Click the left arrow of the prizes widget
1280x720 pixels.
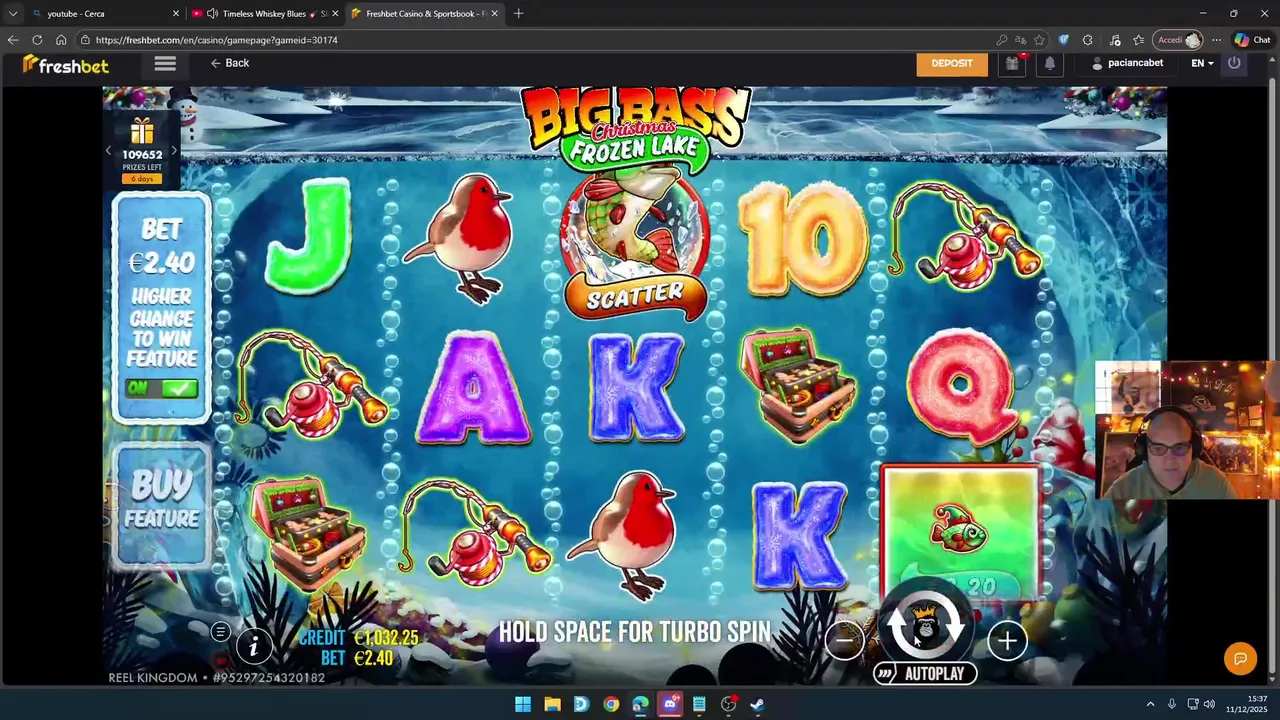pos(108,151)
